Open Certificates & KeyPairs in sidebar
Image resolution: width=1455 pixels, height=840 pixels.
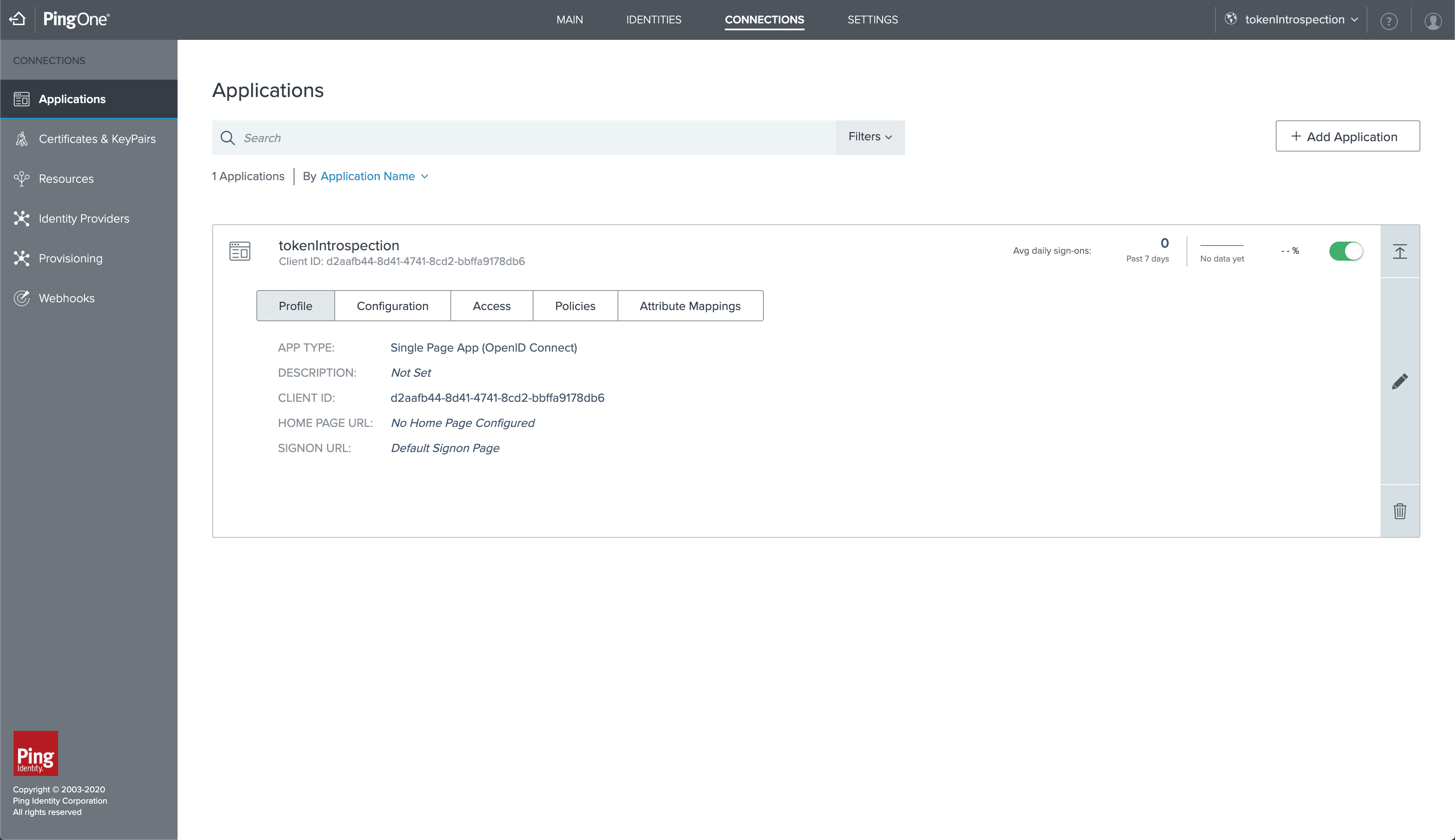[x=97, y=139]
